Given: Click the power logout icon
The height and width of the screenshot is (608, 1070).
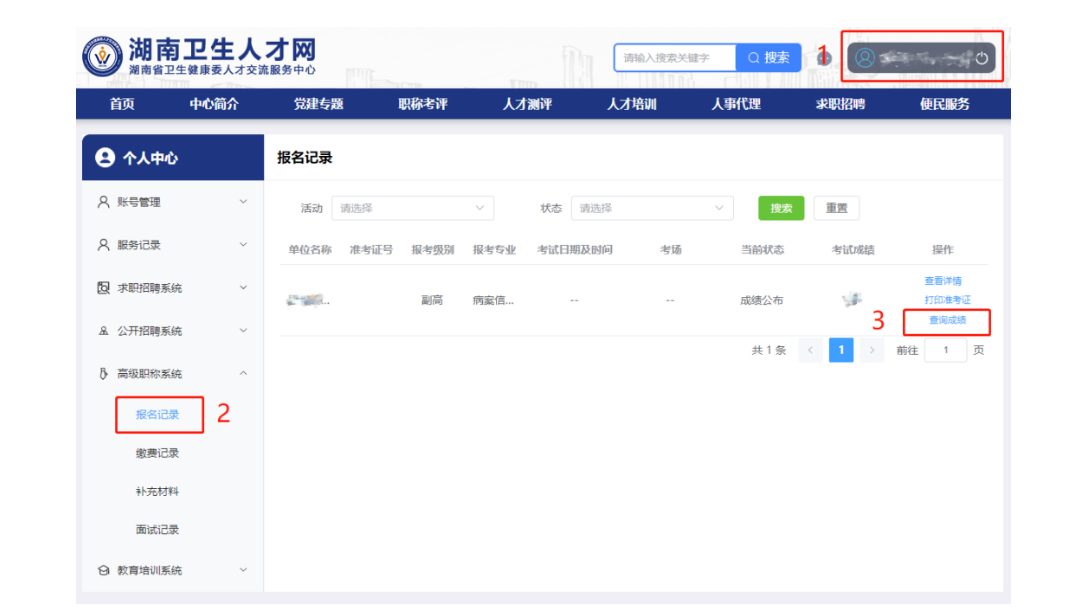Looking at the screenshot, I should pyautogui.click(x=982, y=58).
